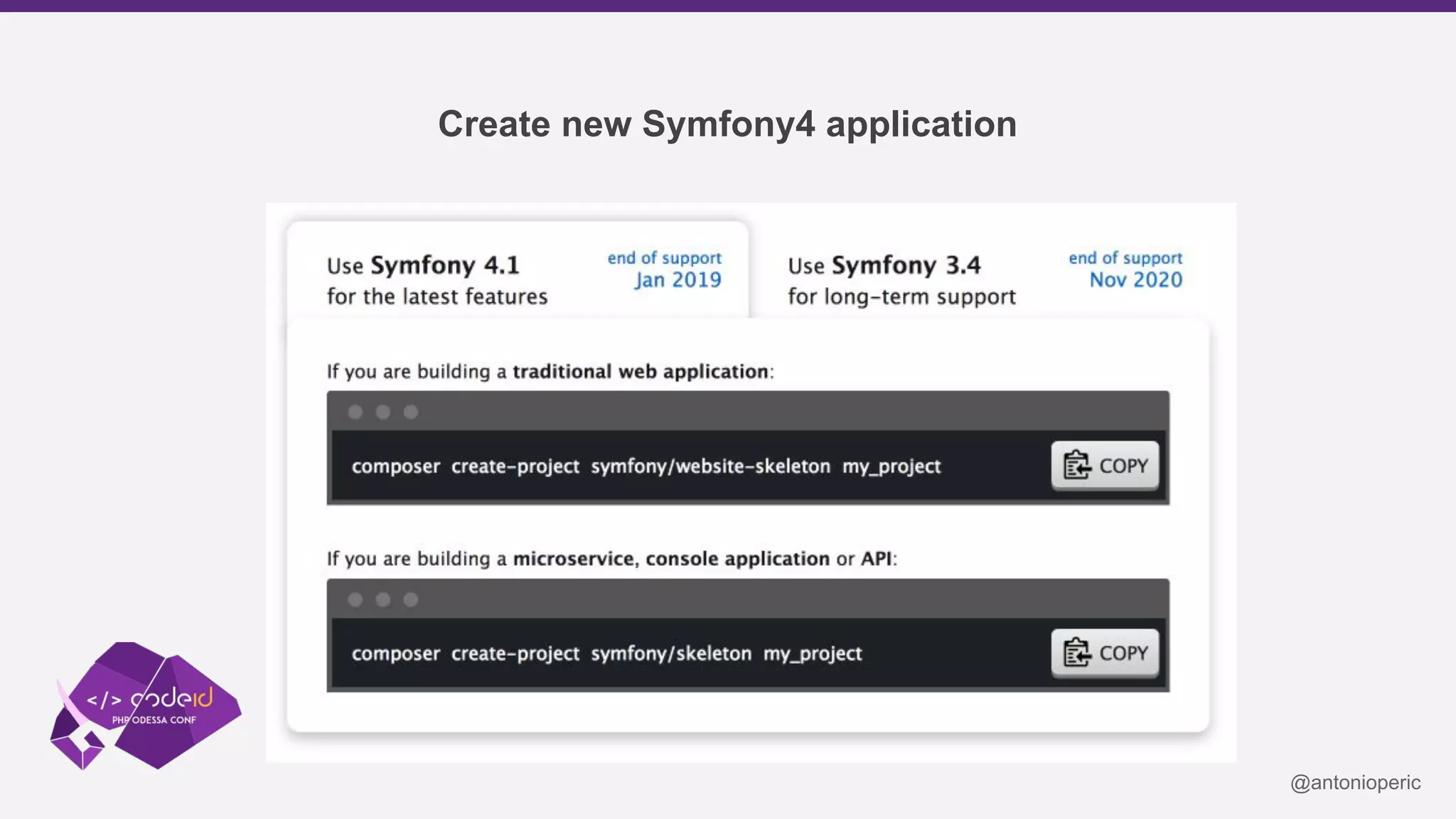Click the clipboard icon in website-skeleton COPY button
This screenshot has width=1456, height=819.
[1076, 466]
